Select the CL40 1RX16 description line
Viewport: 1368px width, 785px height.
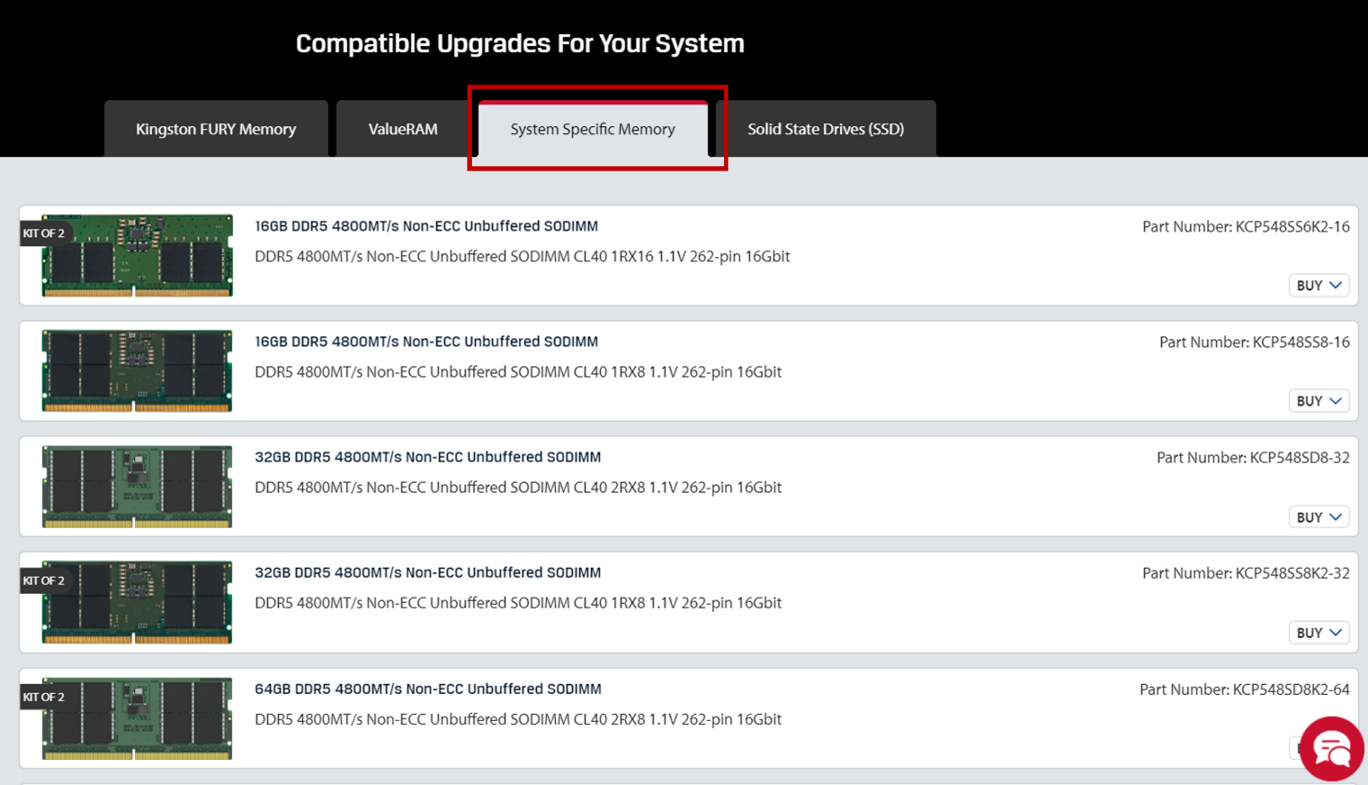coord(522,256)
